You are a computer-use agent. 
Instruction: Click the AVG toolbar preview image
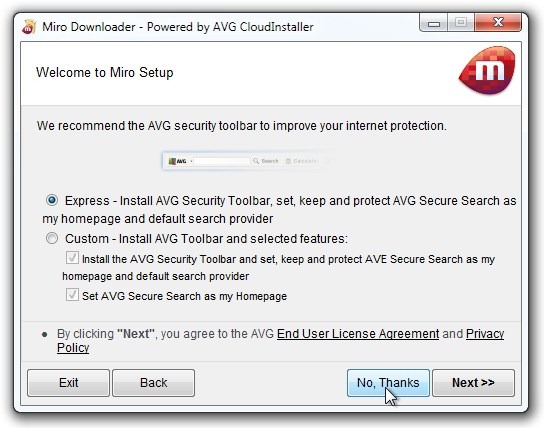coord(248,161)
